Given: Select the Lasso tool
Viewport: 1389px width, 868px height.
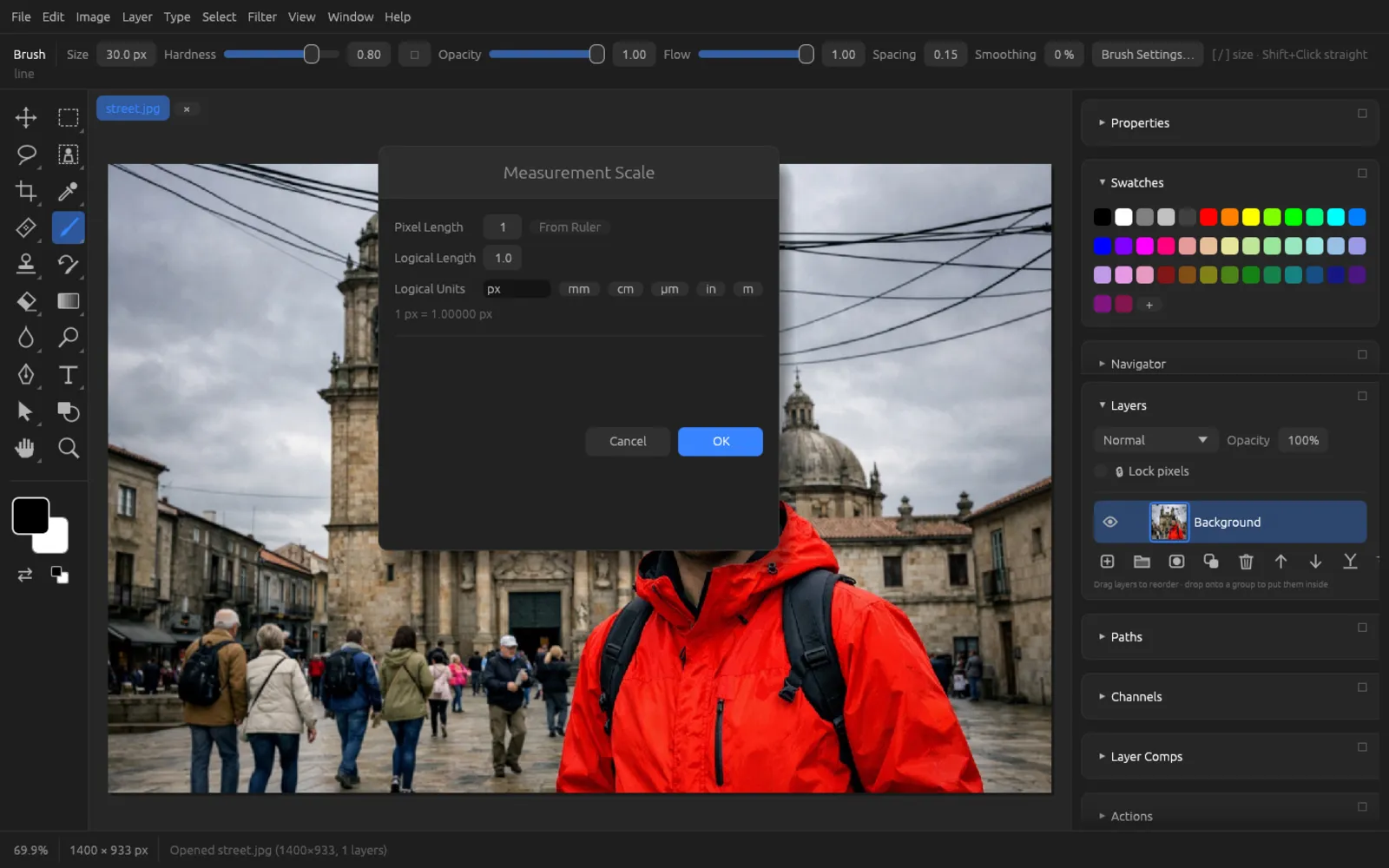Looking at the screenshot, I should pos(26,155).
